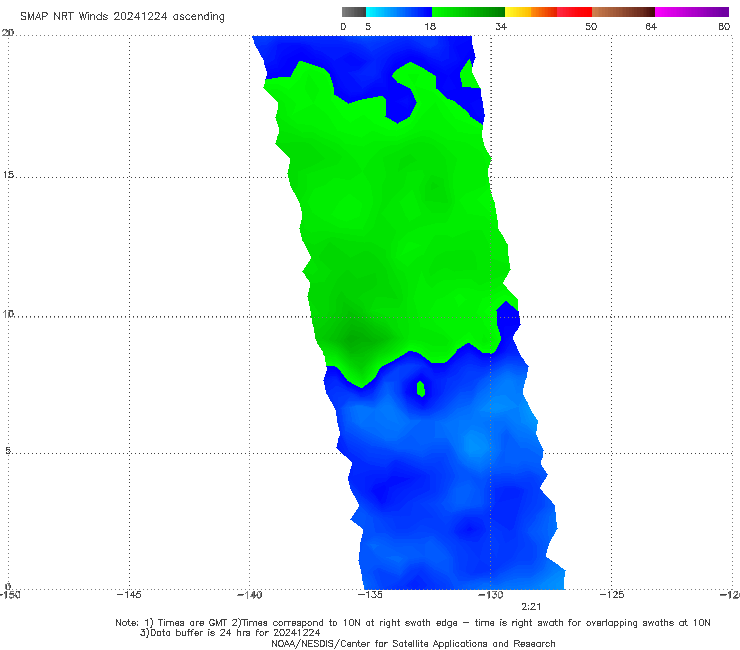Image resolution: width=740 pixels, height=650 pixels.
Task: Click the latitude label '10' on the axis
Action: tap(8, 313)
